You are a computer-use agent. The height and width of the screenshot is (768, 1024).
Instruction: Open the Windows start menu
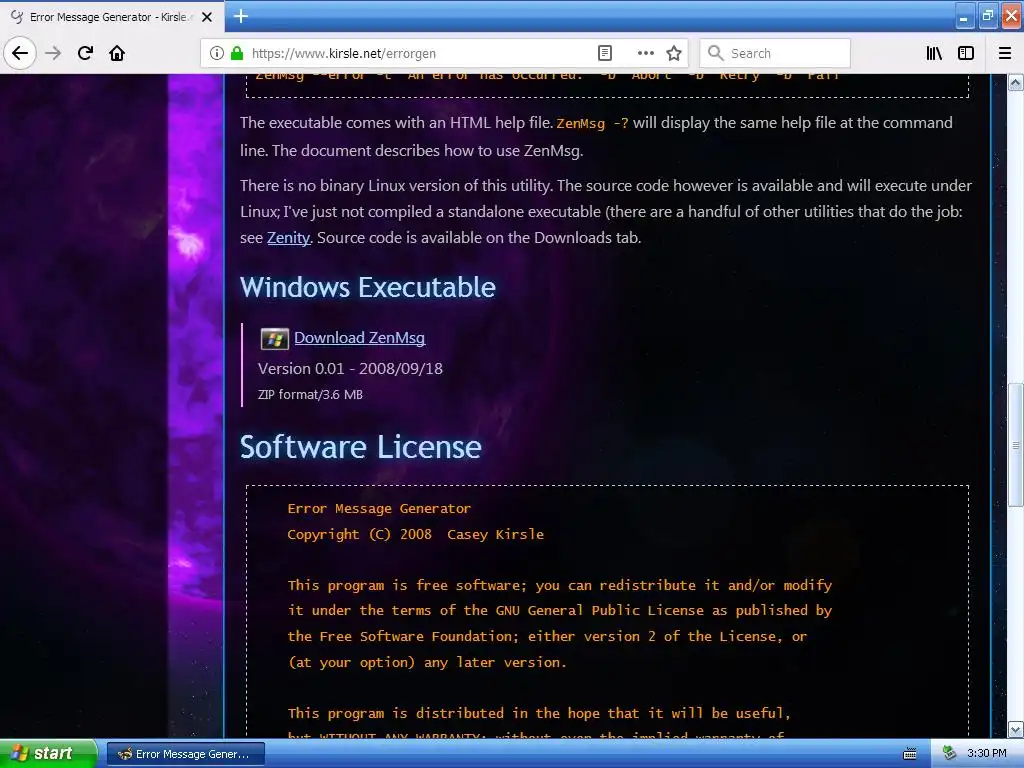[48, 754]
